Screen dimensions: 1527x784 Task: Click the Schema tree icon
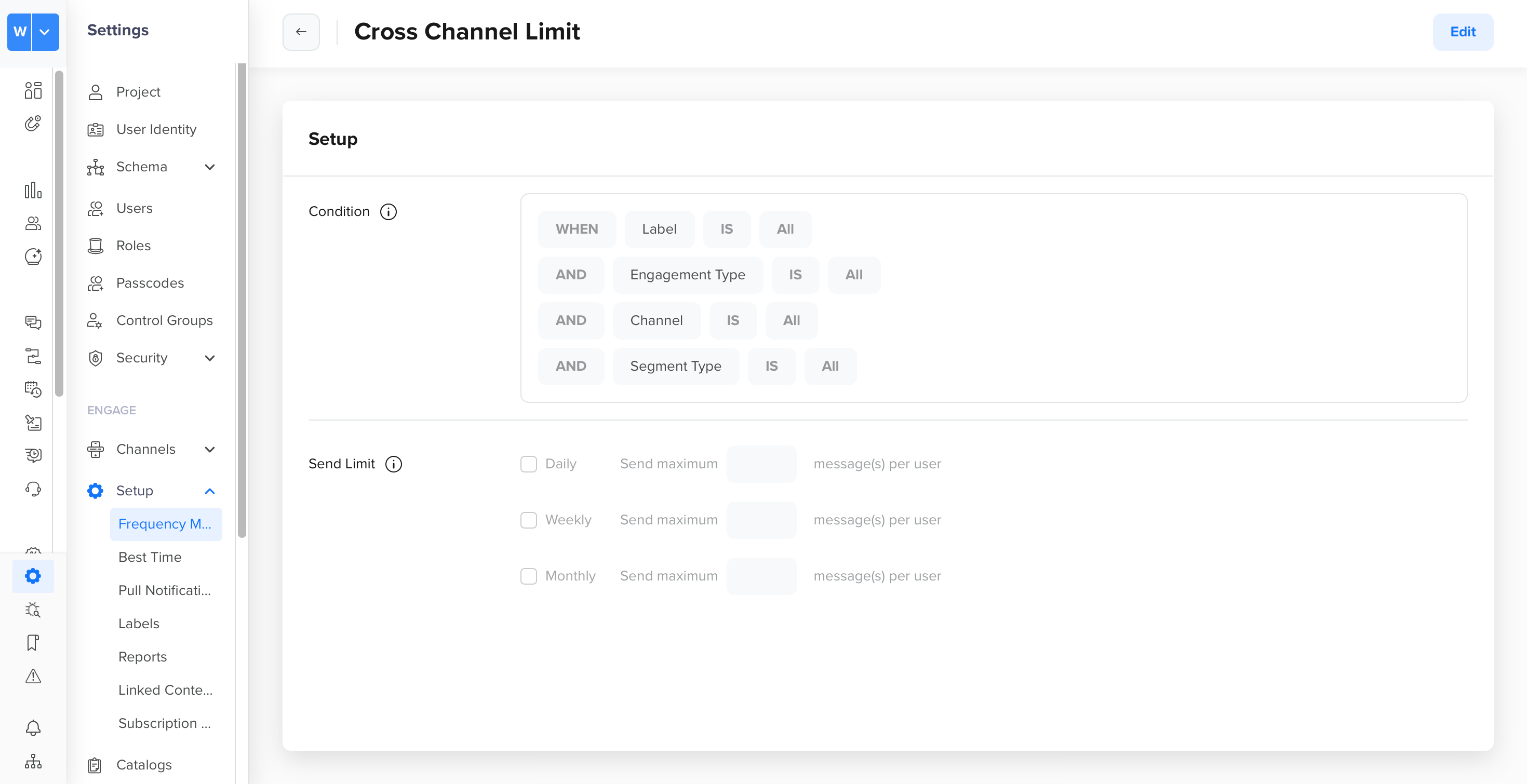pyautogui.click(x=96, y=167)
